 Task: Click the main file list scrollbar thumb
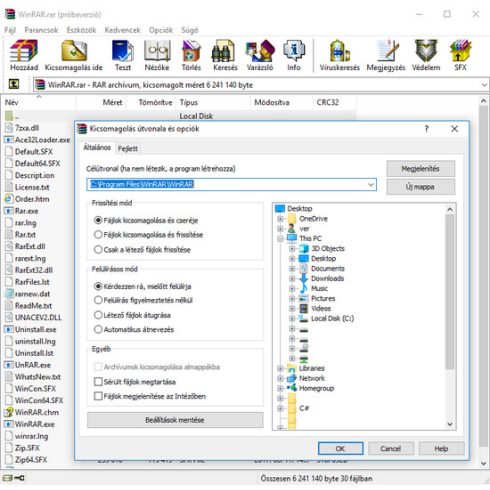pos(484,277)
